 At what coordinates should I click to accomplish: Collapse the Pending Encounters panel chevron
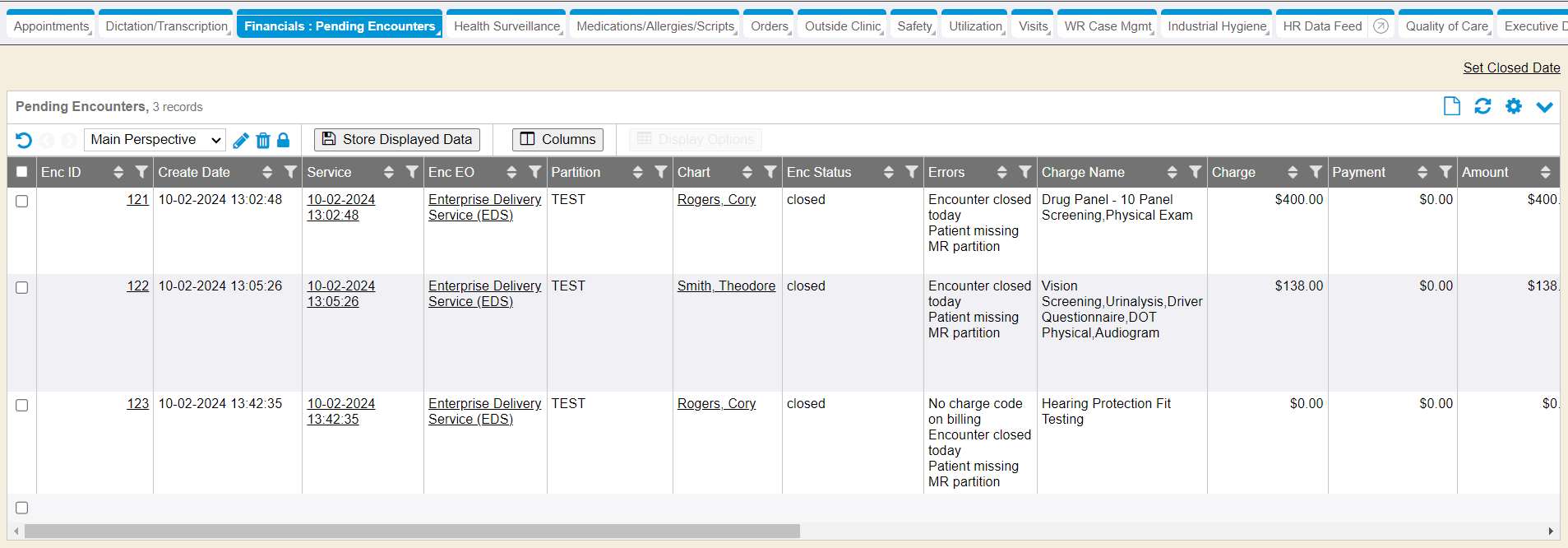click(1544, 107)
